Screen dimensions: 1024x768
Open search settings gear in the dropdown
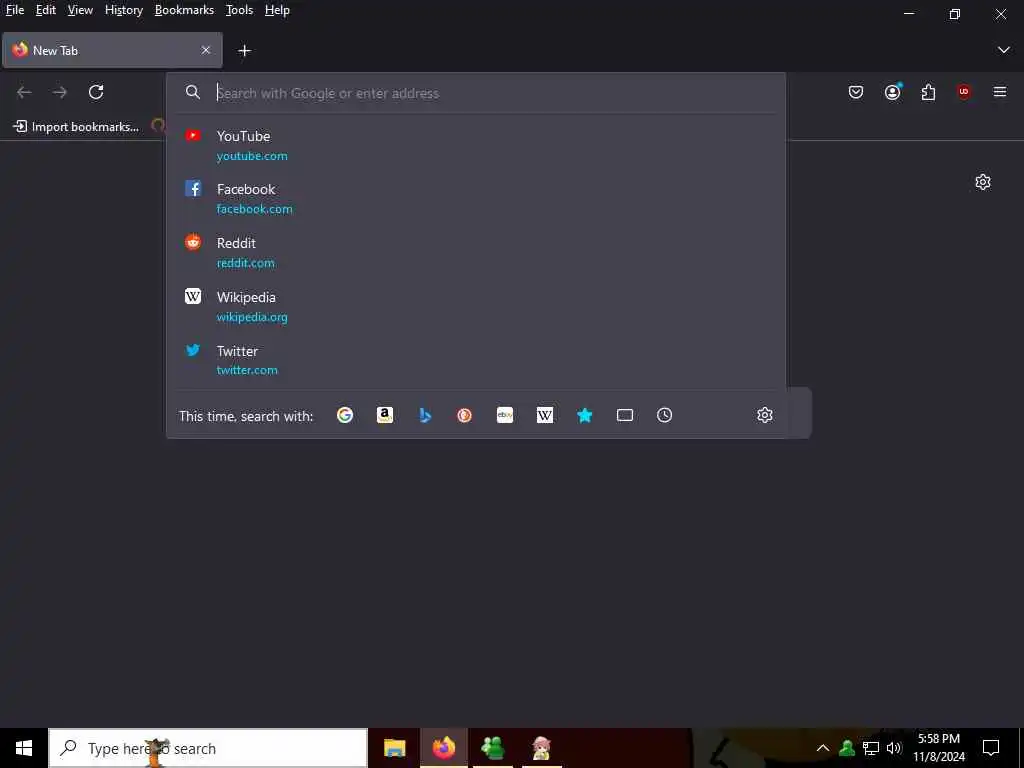tap(765, 415)
